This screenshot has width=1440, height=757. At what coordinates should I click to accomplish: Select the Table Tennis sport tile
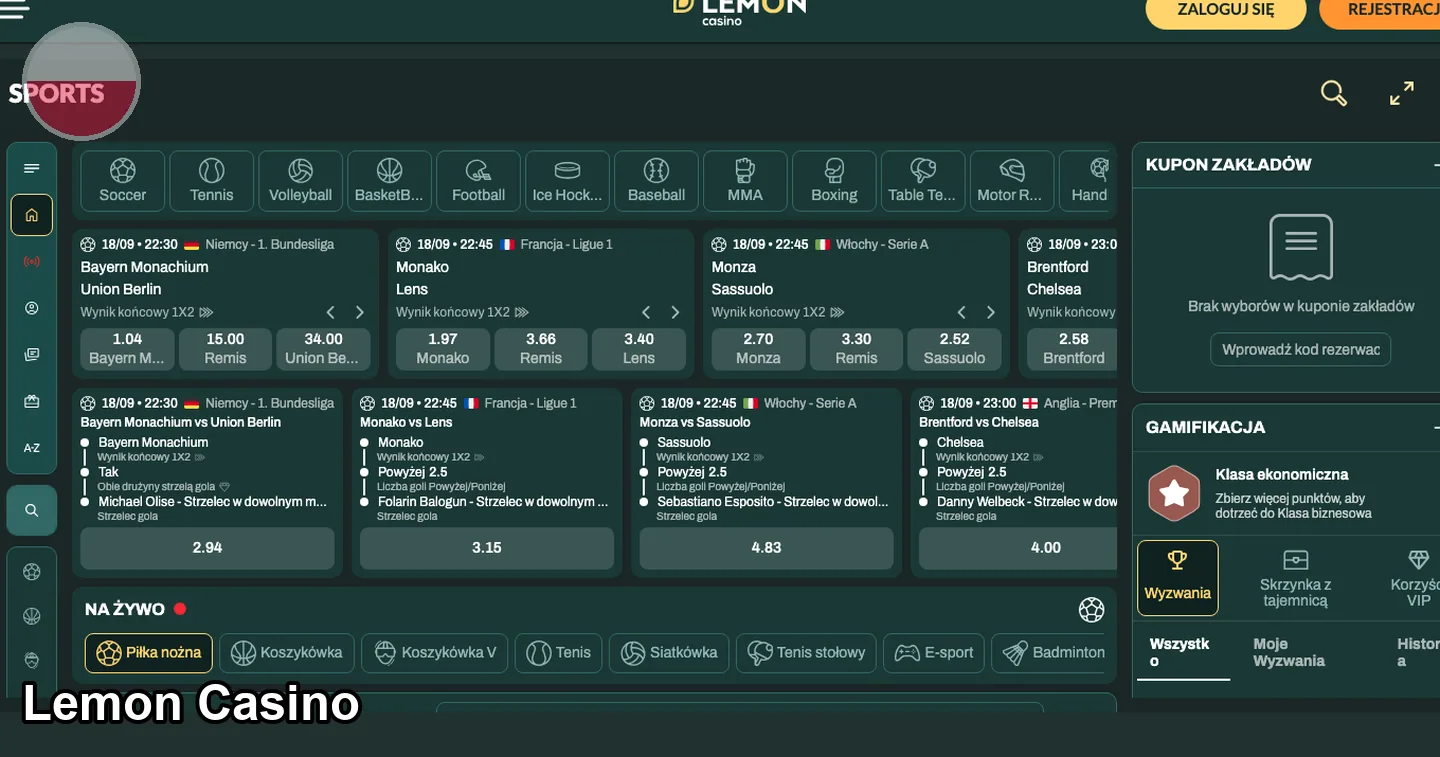[924, 181]
